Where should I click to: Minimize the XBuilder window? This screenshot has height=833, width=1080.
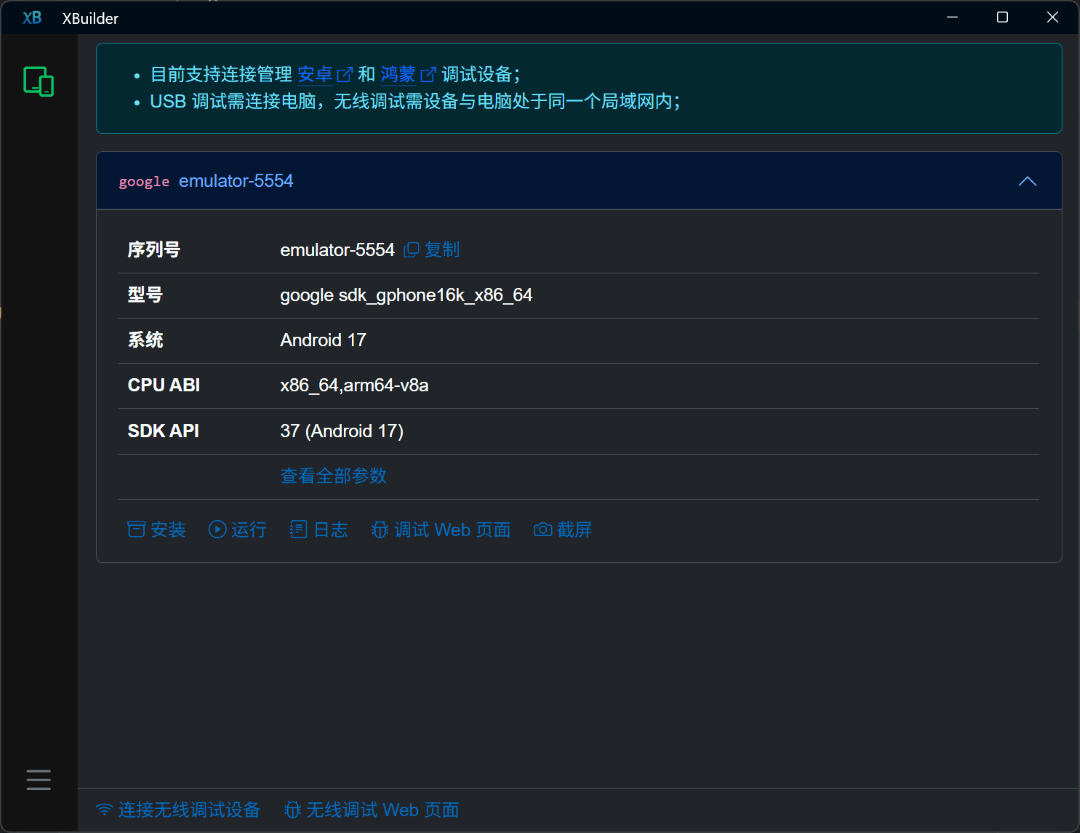(x=953, y=17)
